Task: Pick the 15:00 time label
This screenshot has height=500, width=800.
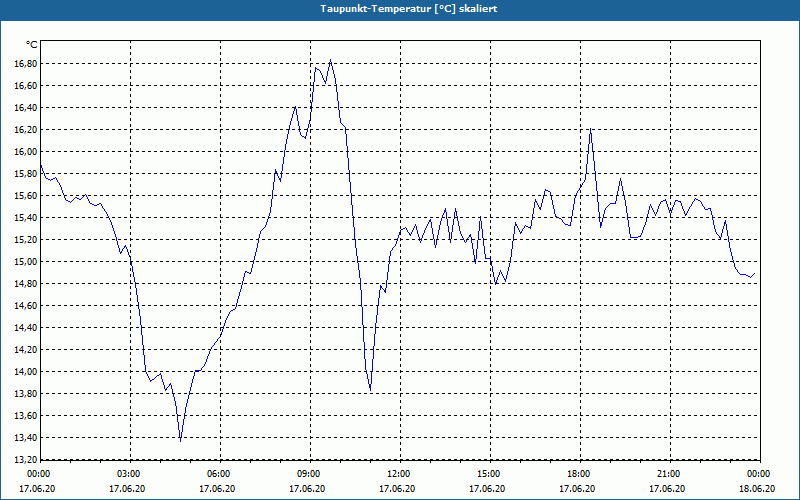Action: [x=490, y=474]
